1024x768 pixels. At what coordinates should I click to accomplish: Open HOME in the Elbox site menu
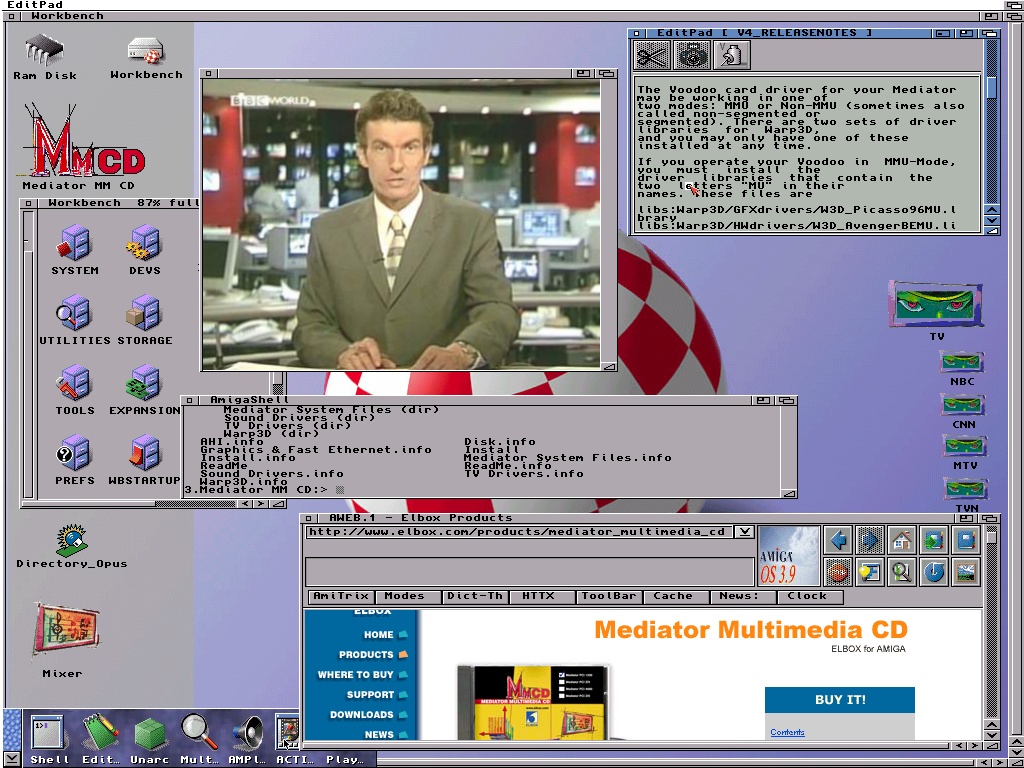379,635
